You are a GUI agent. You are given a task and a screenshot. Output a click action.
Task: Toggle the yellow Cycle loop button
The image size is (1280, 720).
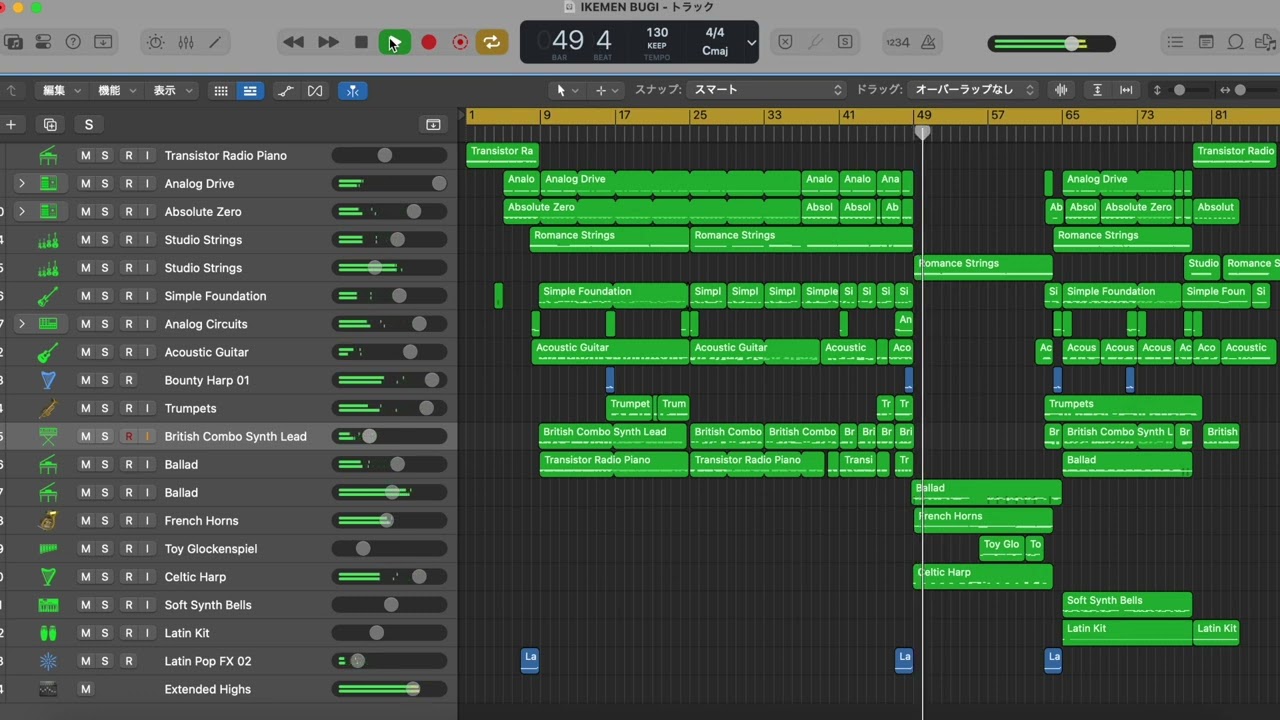pos(491,42)
